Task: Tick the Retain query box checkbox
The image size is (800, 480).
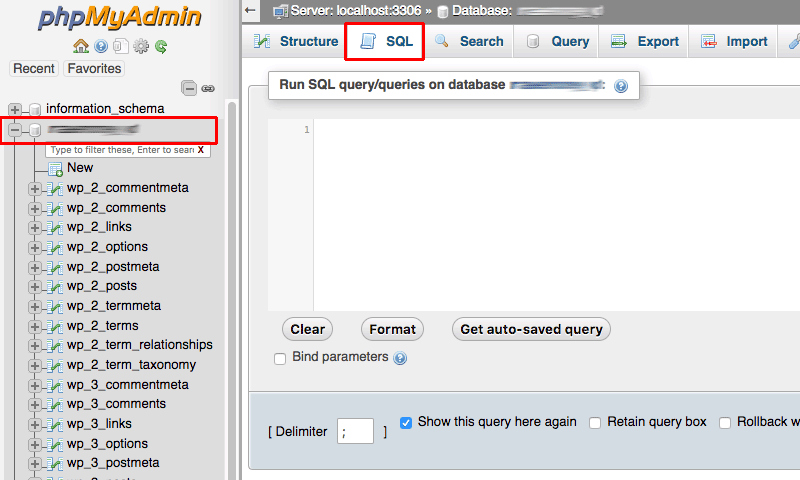Action: click(x=595, y=423)
